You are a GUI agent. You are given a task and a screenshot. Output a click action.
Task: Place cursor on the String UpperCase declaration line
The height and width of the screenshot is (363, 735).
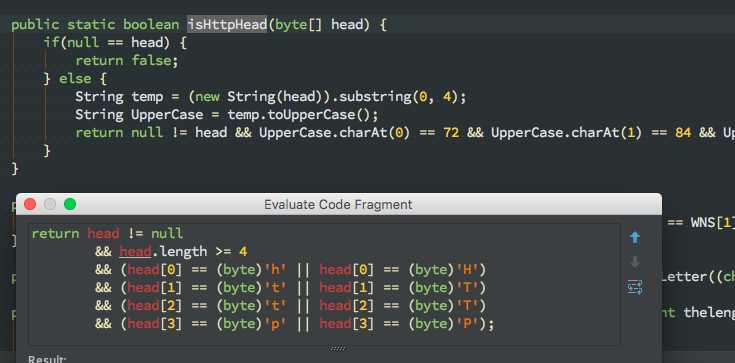point(226,114)
